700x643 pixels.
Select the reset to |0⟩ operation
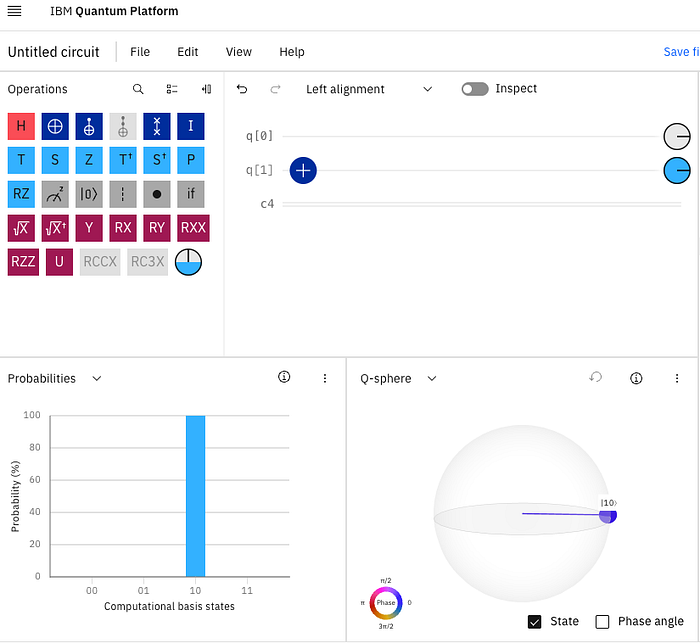click(x=89, y=194)
